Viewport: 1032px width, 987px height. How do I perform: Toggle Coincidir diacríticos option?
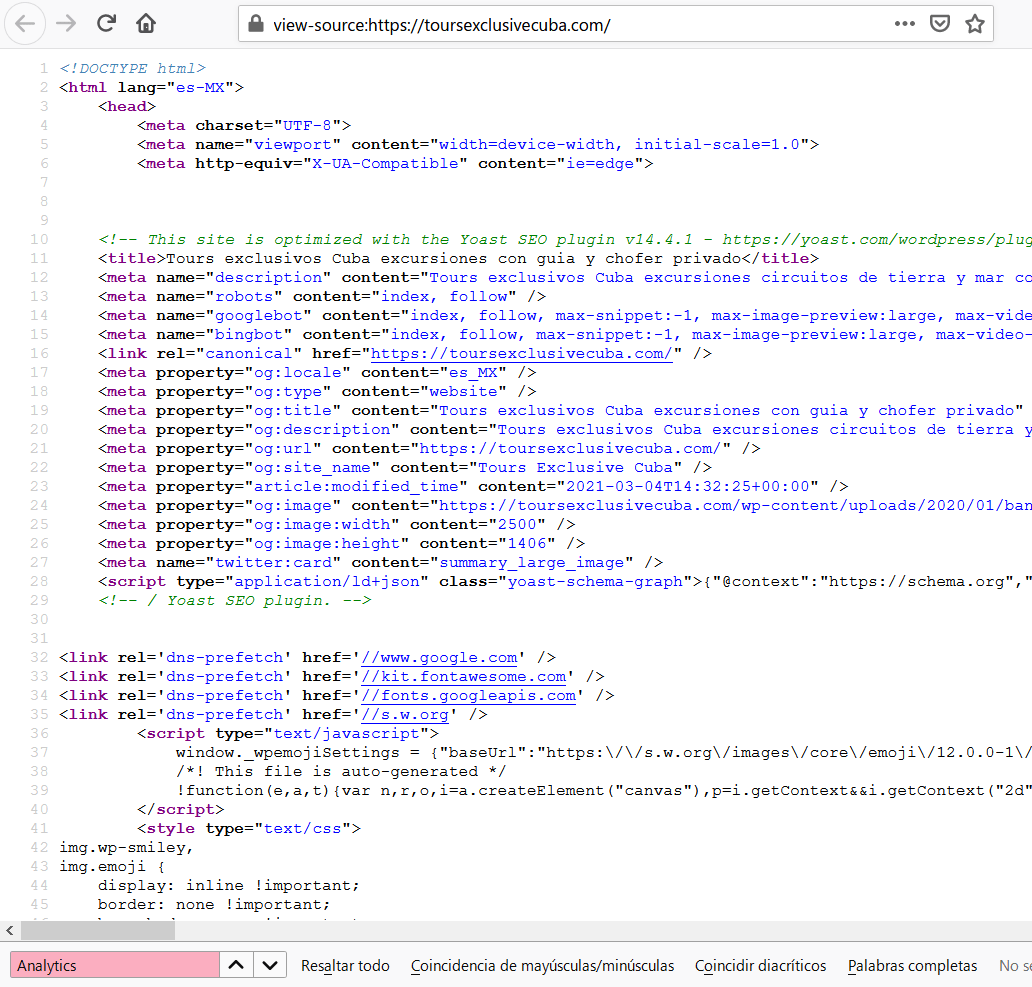760,965
